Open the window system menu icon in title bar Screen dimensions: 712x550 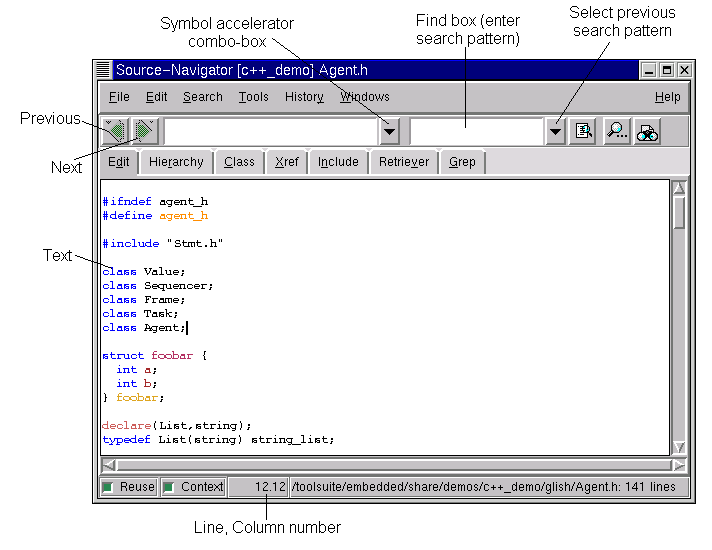pyautogui.click(x=103, y=70)
